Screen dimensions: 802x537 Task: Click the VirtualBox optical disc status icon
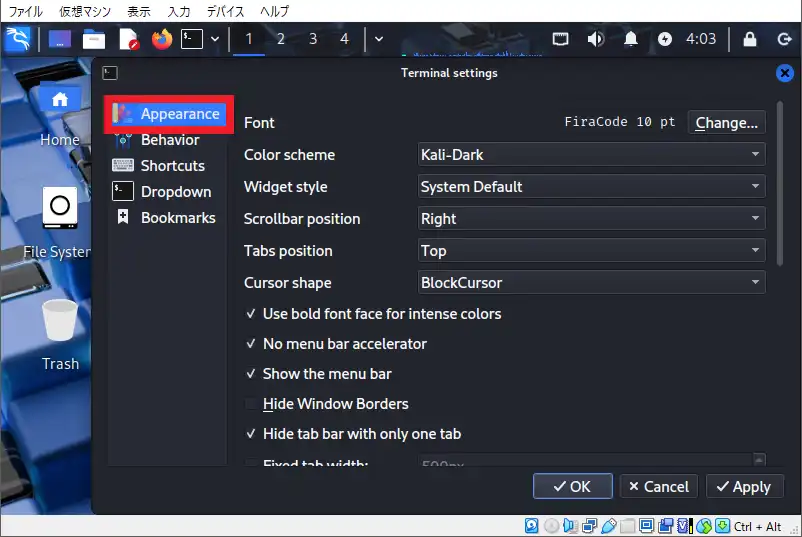coord(551,526)
